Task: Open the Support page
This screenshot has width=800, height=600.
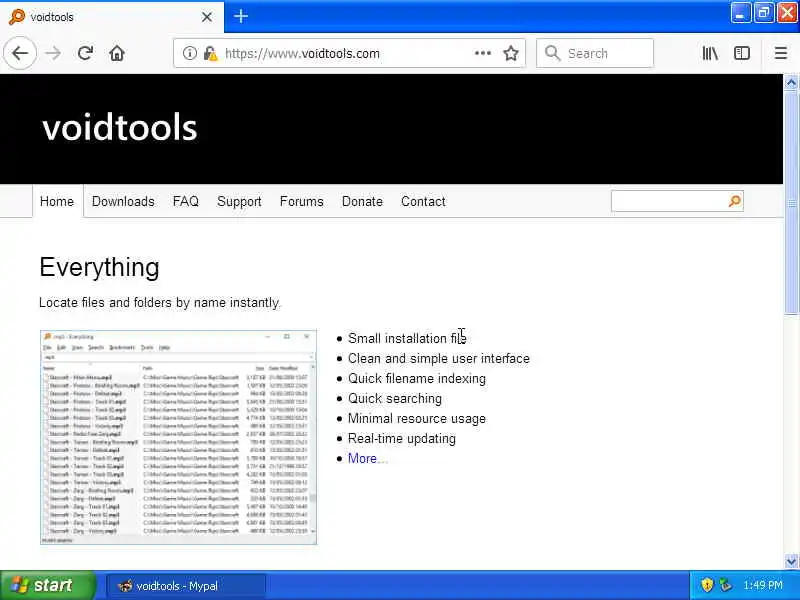Action: pyautogui.click(x=239, y=202)
